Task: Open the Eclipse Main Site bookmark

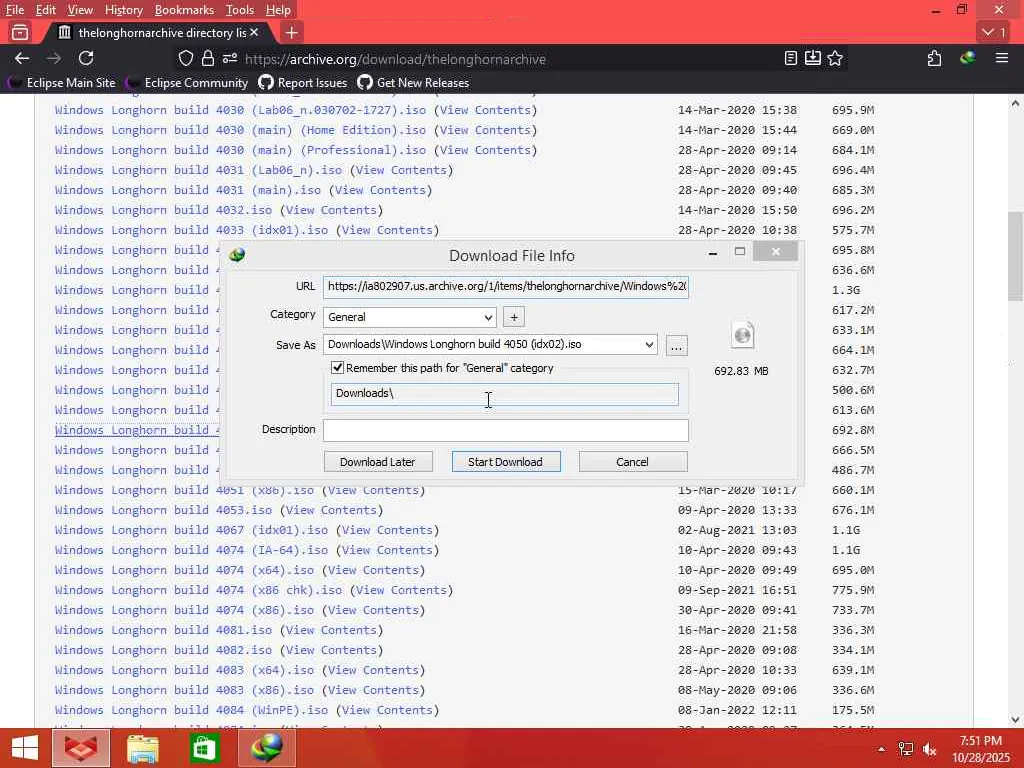Action: coord(61,83)
